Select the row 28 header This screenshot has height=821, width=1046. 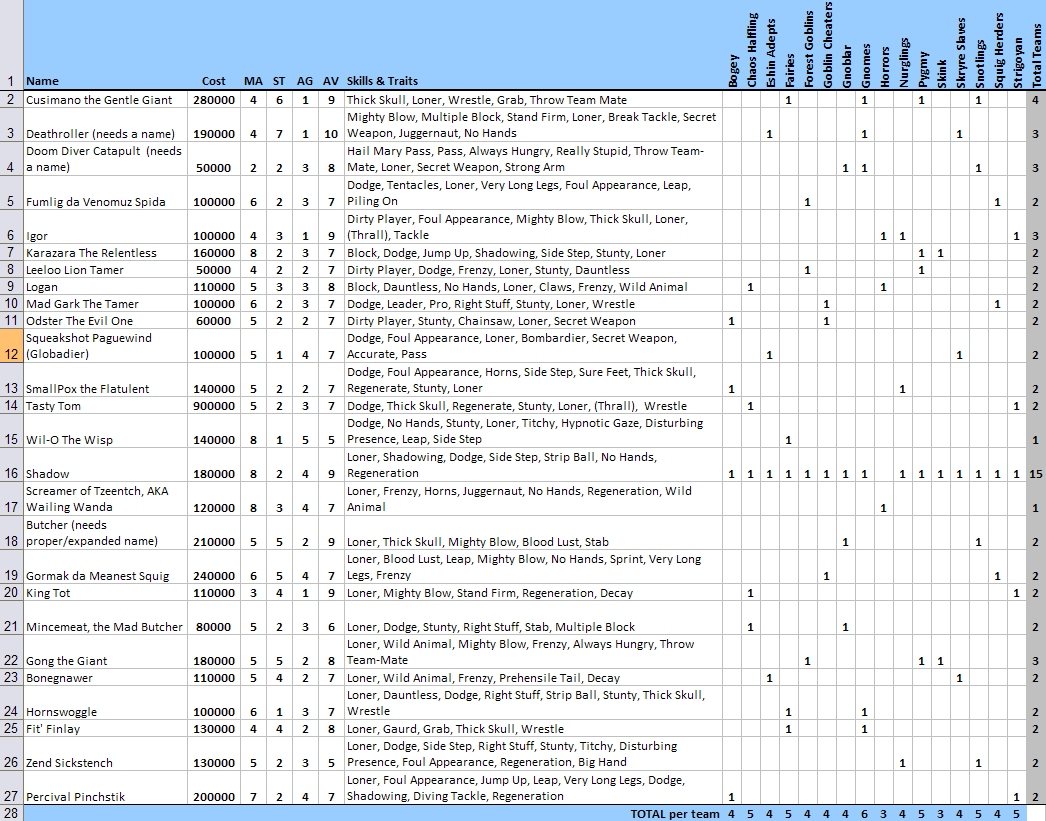pyautogui.click(x=11, y=813)
